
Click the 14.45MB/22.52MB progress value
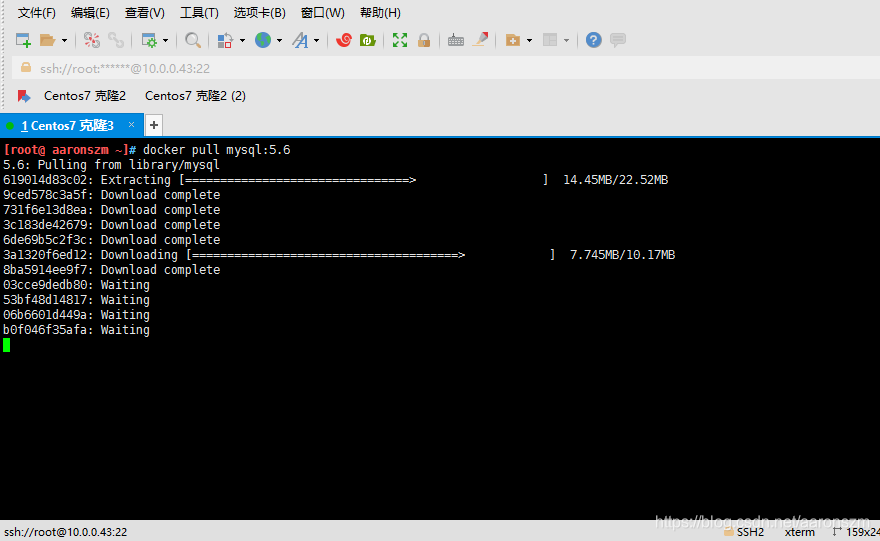tap(616, 180)
